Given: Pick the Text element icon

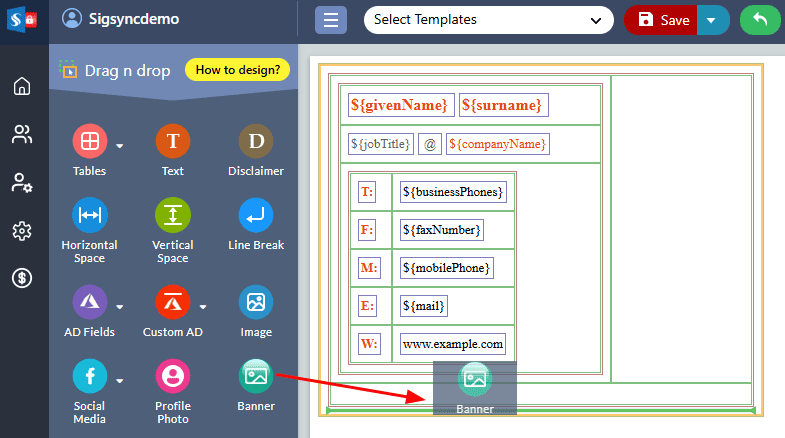Looking at the screenshot, I should [173, 141].
